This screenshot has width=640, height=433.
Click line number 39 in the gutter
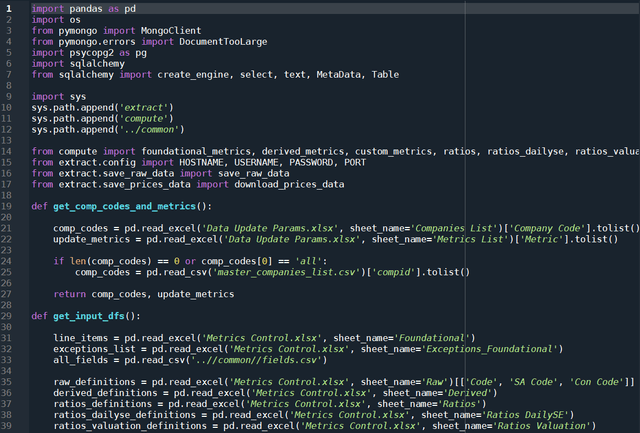tap(6, 426)
